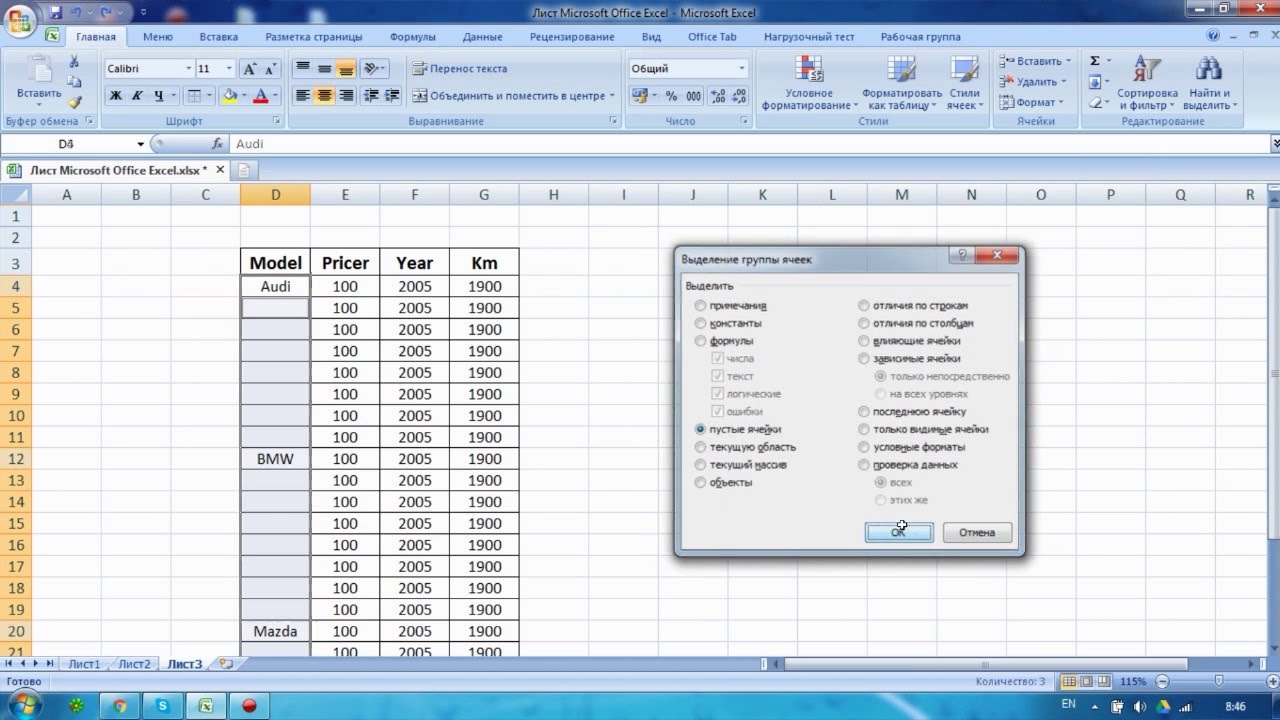Open the merge and center dropdown arrow
Screen dimensions: 1280x720
click(613, 96)
